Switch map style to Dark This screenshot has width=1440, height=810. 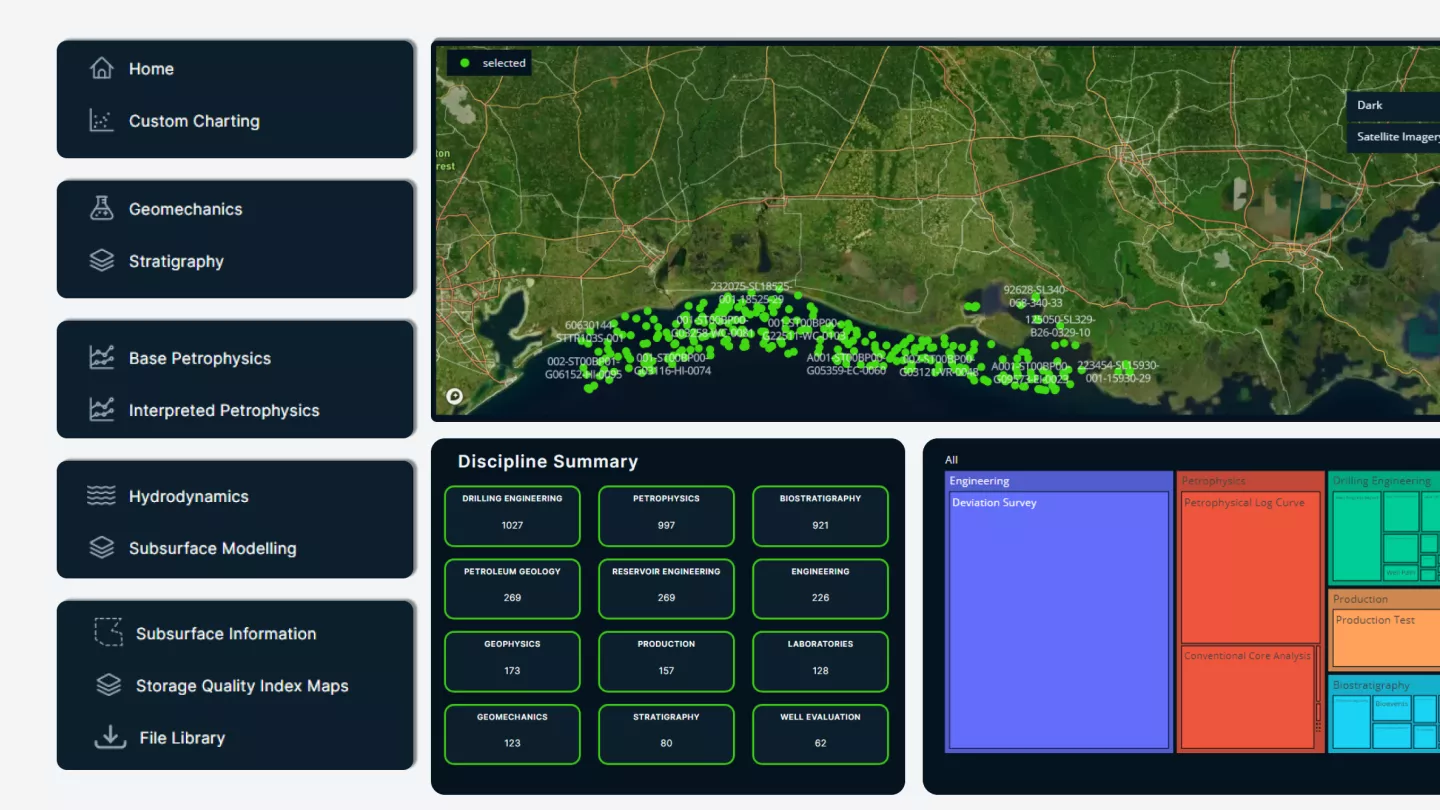[x=1393, y=105]
